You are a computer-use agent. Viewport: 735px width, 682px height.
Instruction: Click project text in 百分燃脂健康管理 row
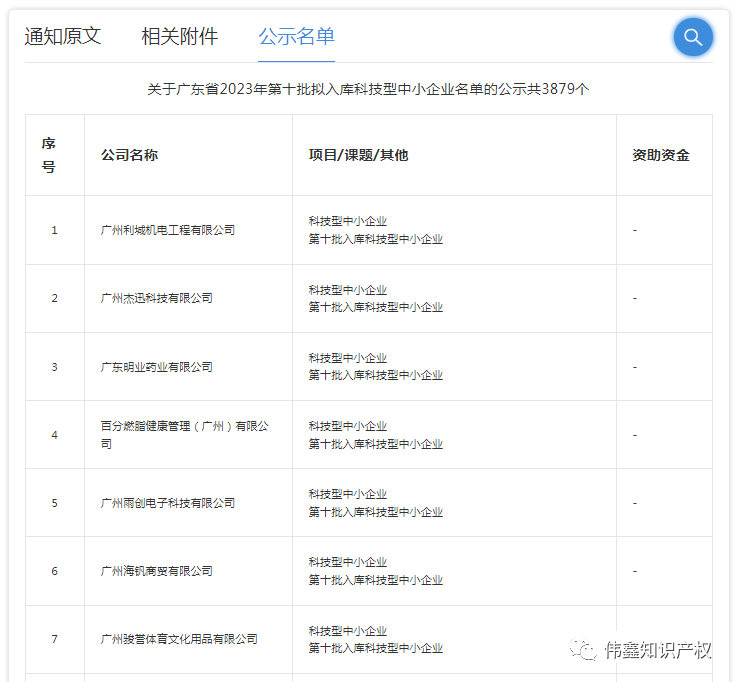point(375,435)
